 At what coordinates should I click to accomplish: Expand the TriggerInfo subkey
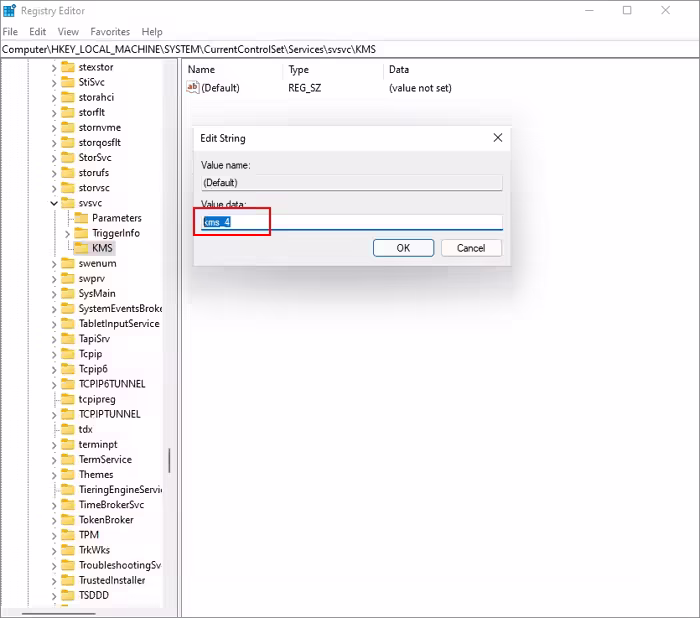(67, 234)
